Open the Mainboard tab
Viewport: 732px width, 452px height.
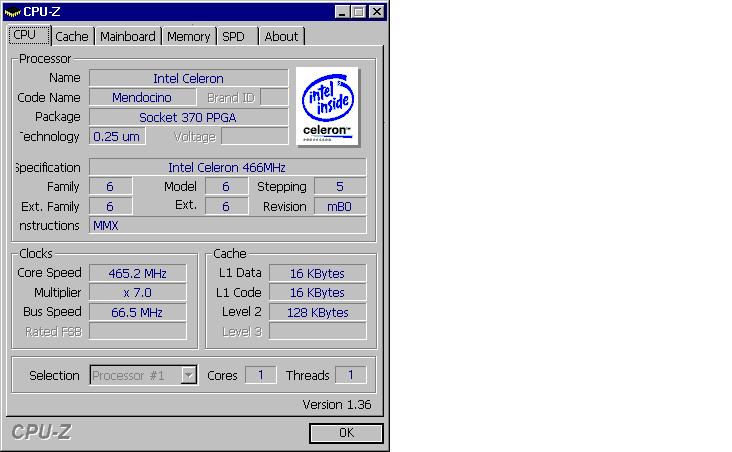[128, 36]
